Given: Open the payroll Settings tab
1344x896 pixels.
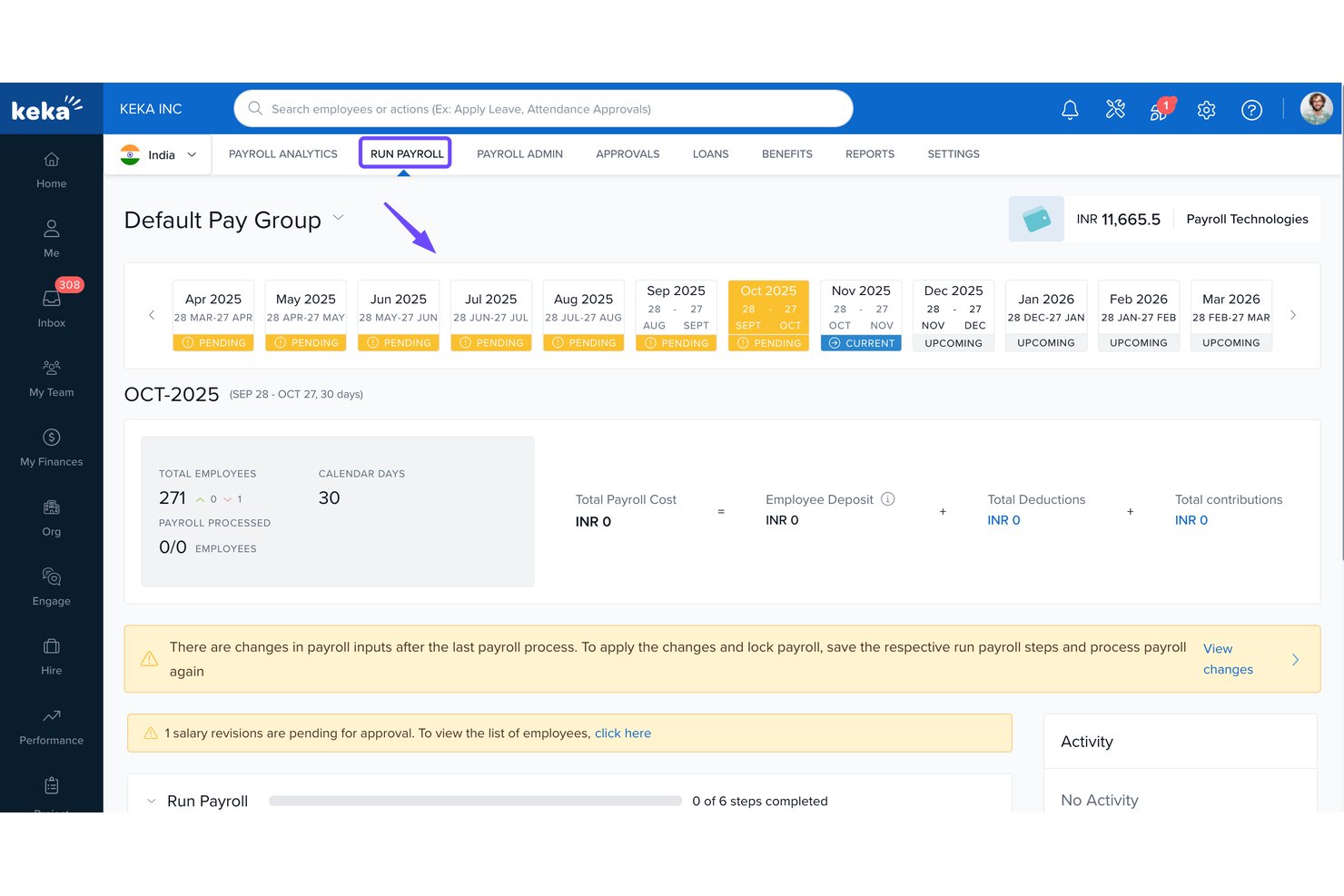Looking at the screenshot, I should coord(954,154).
